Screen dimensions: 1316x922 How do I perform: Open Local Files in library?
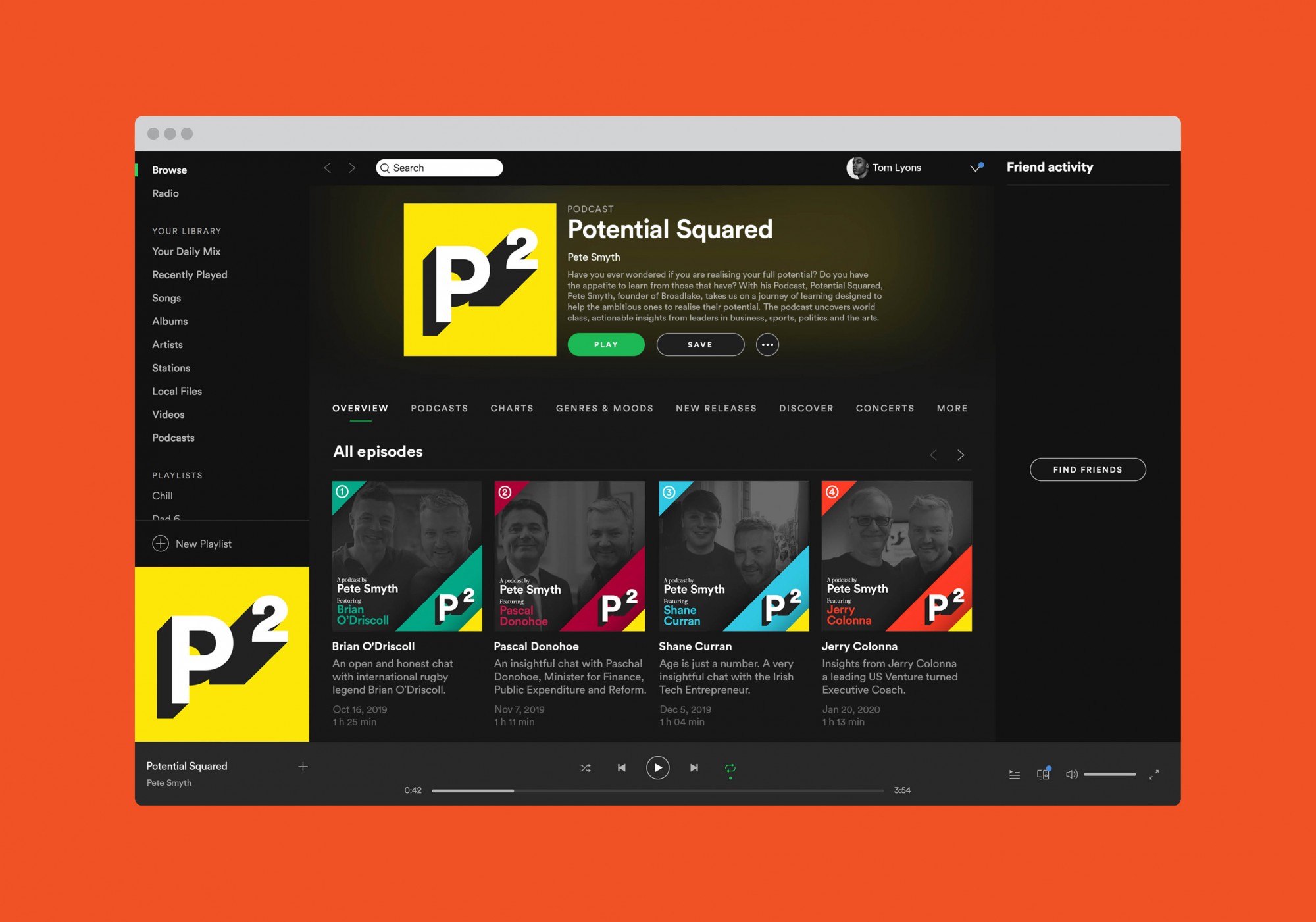pos(177,391)
